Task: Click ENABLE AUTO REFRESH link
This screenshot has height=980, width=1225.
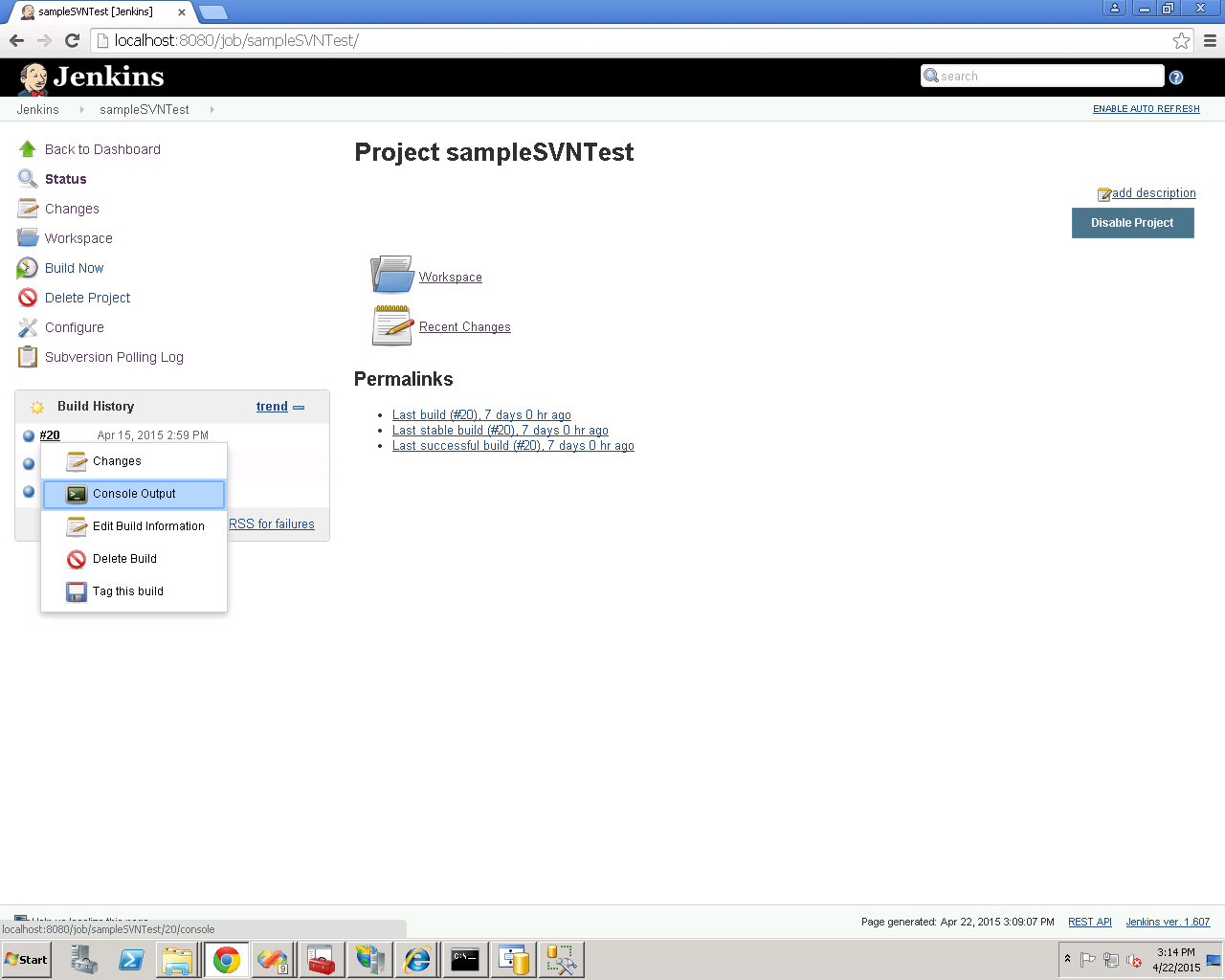Action: [x=1146, y=109]
